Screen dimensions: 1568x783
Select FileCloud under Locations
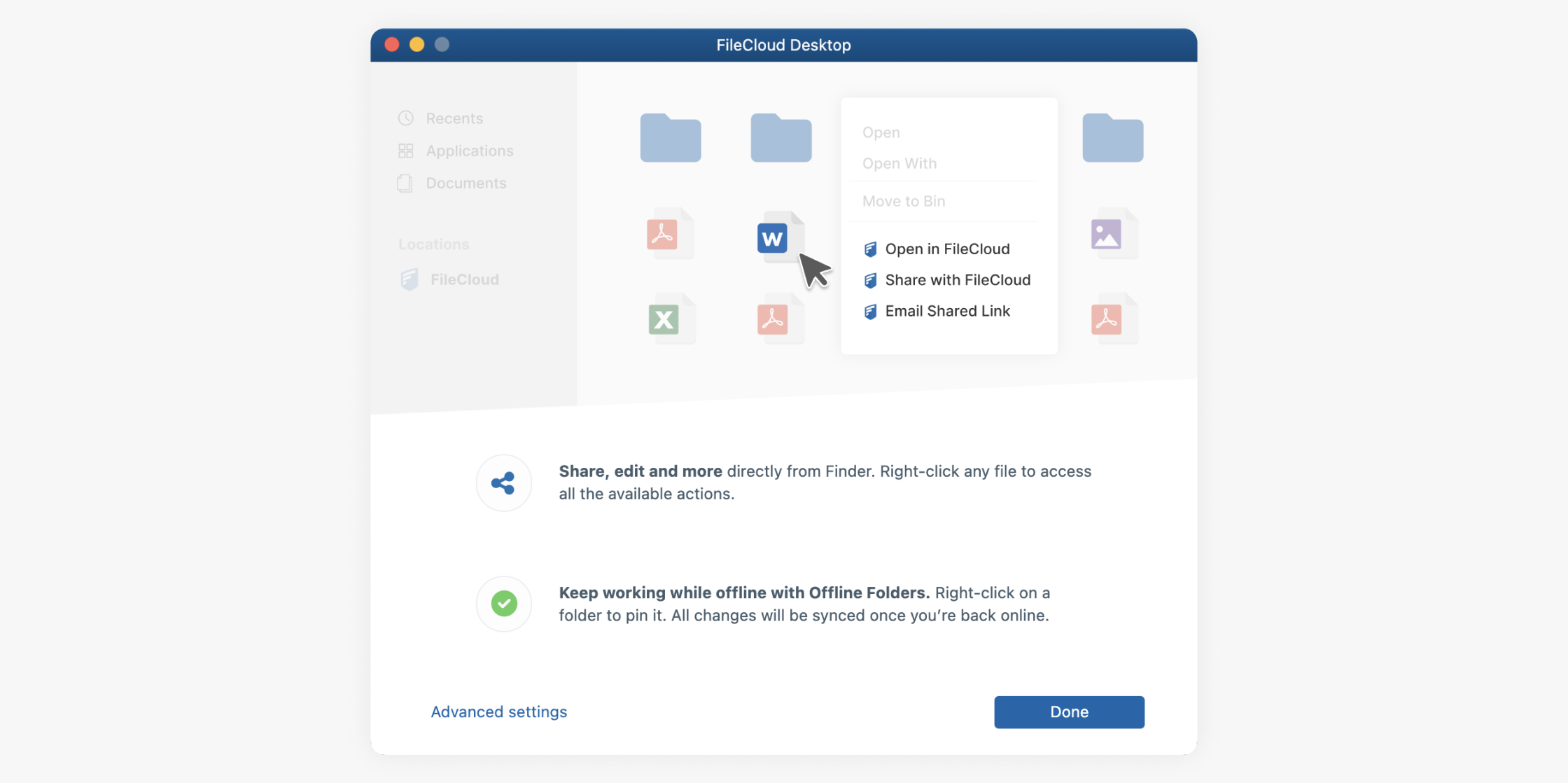pyautogui.click(x=465, y=279)
